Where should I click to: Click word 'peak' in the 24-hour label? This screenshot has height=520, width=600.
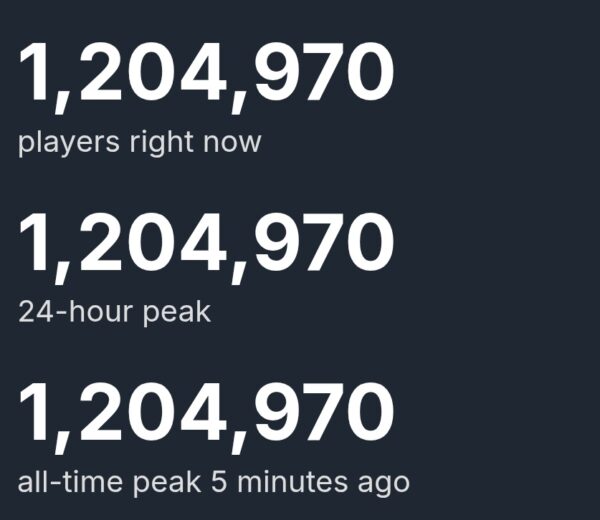[x=176, y=313]
